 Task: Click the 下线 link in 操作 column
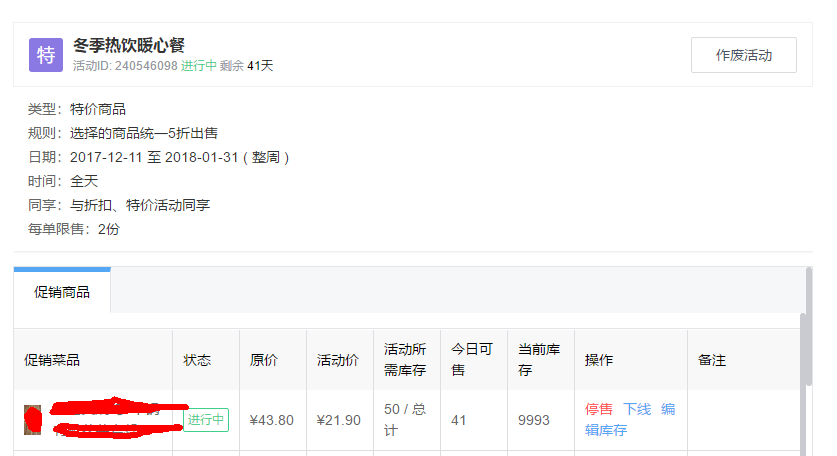(x=637, y=409)
